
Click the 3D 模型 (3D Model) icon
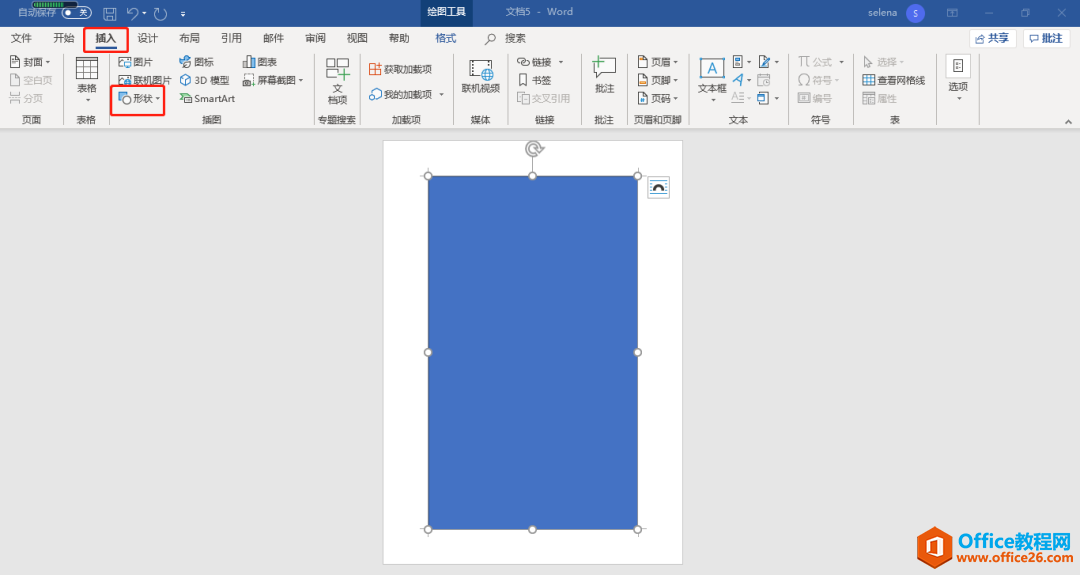pos(204,80)
